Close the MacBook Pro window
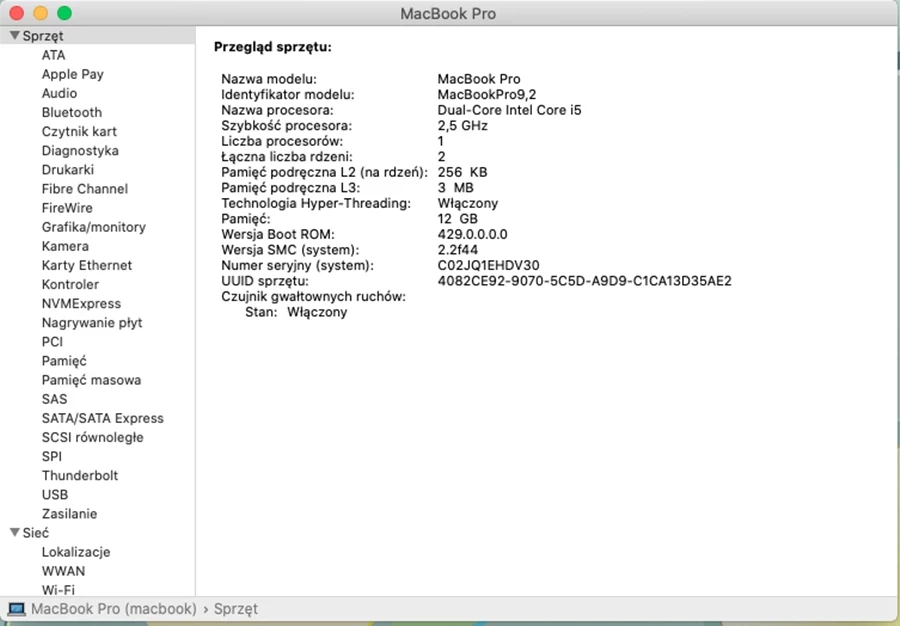 pyautogui.click(x=17, y=13)
